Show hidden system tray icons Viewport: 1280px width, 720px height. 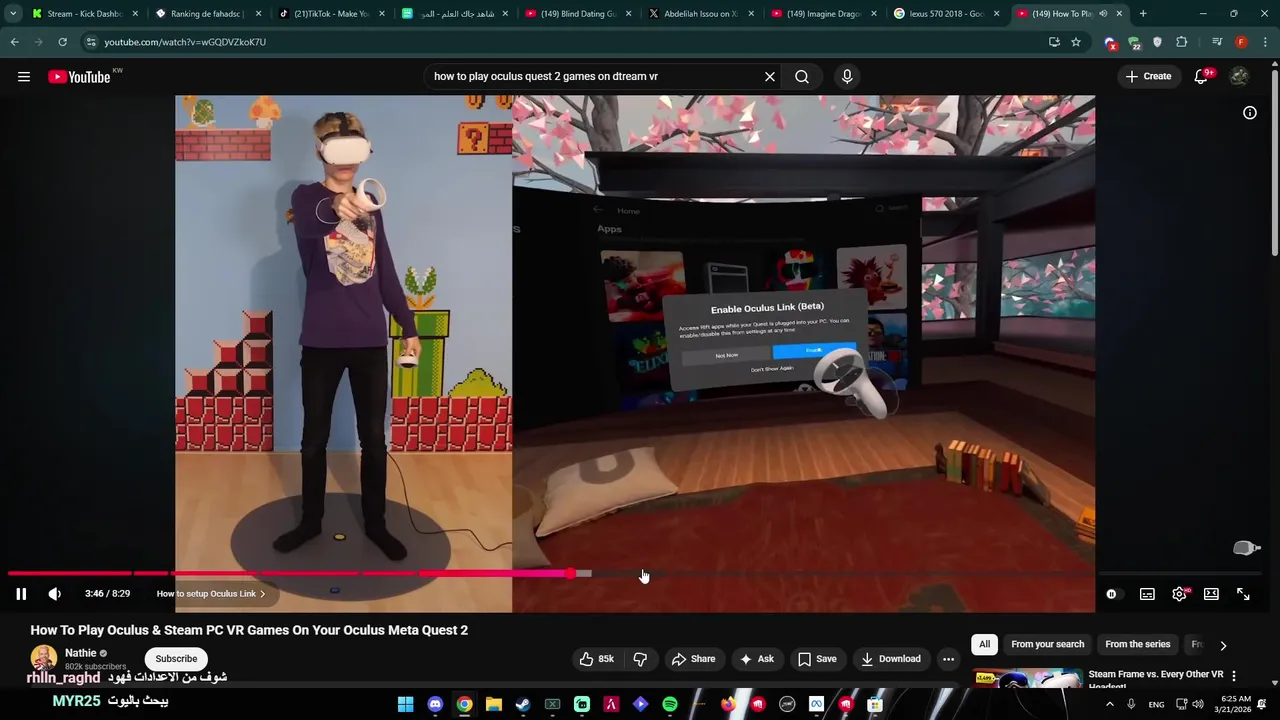pyautogui.click(x=1110, y=704)
